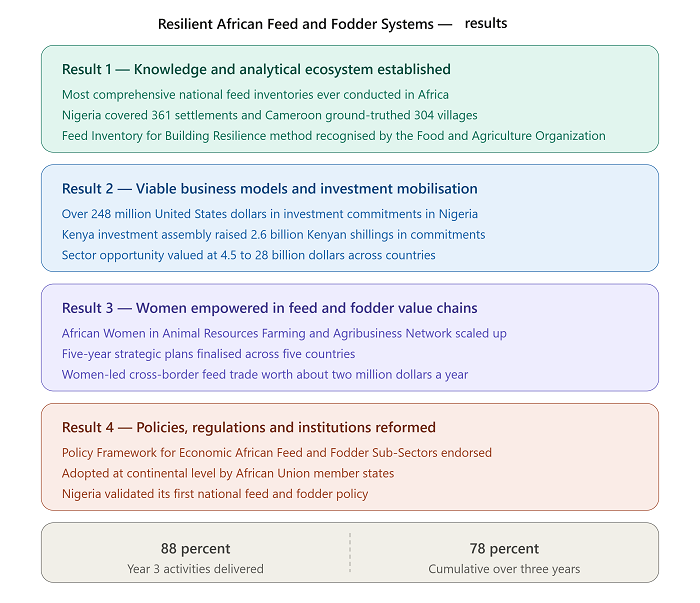Click the Policy Framework endorsed line
Screen dimensions: 700x603
coord(277,453)
